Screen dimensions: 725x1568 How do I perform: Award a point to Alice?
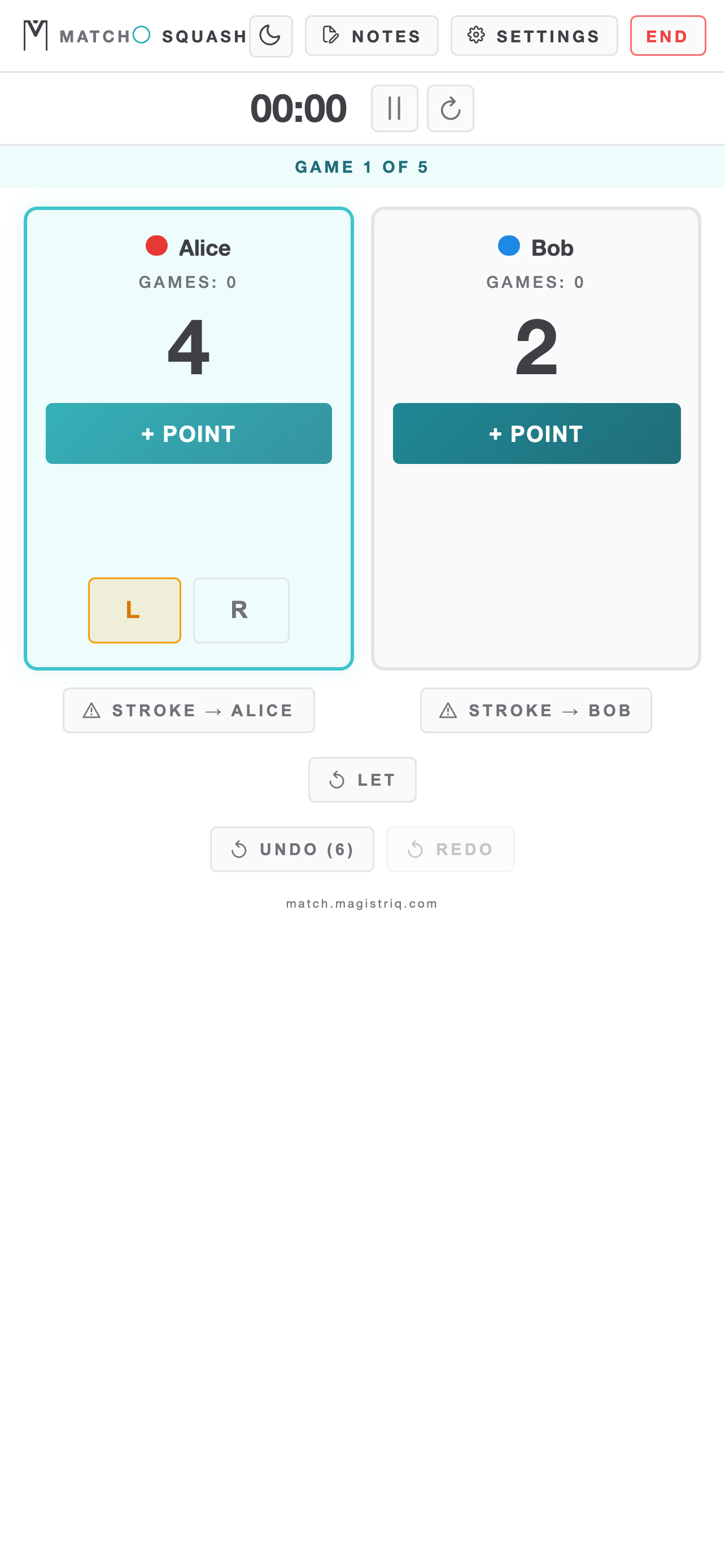(188, 433)
